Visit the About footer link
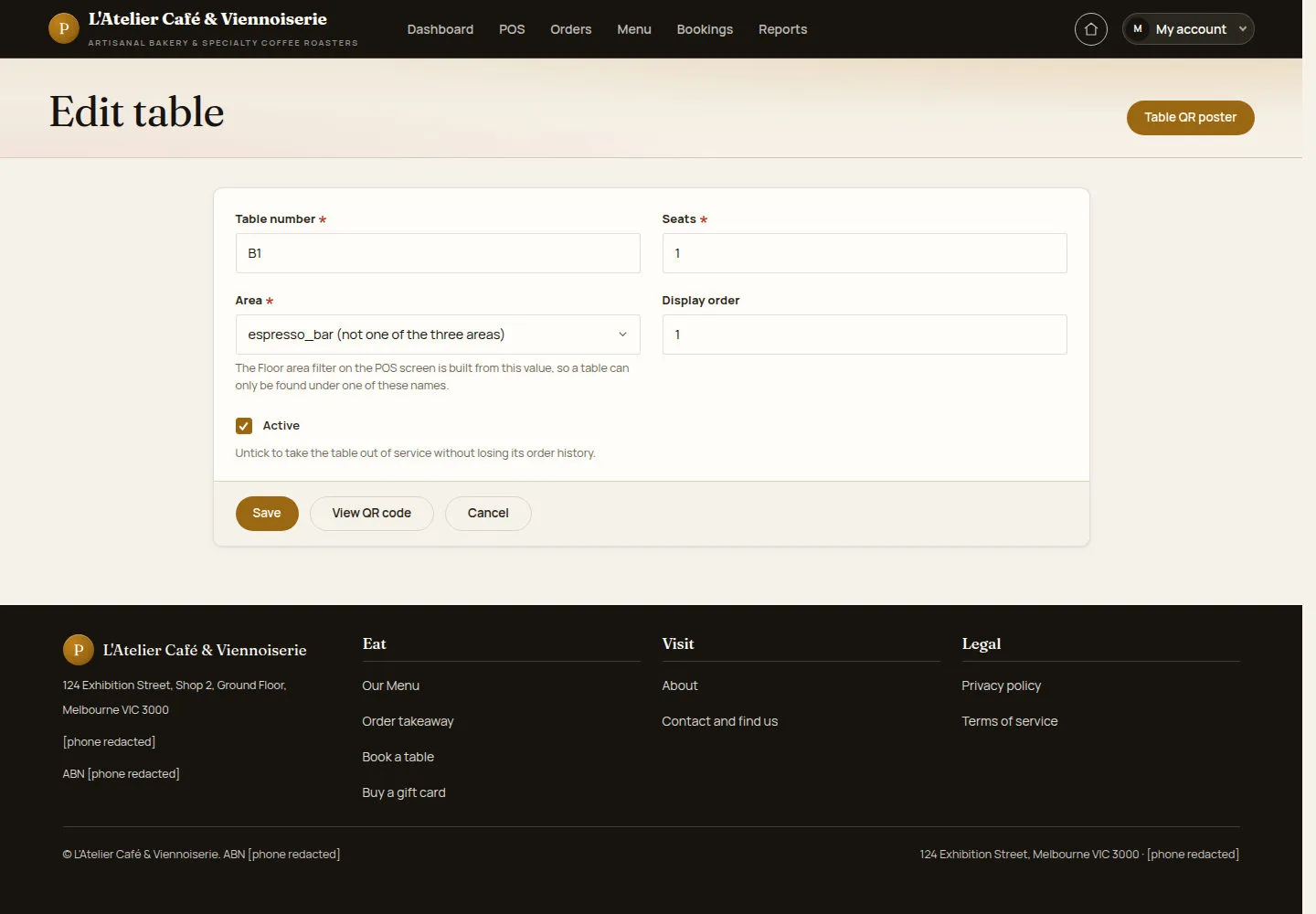The width and height of the screenshot is (1316, 914). click(x=680, y=685)
